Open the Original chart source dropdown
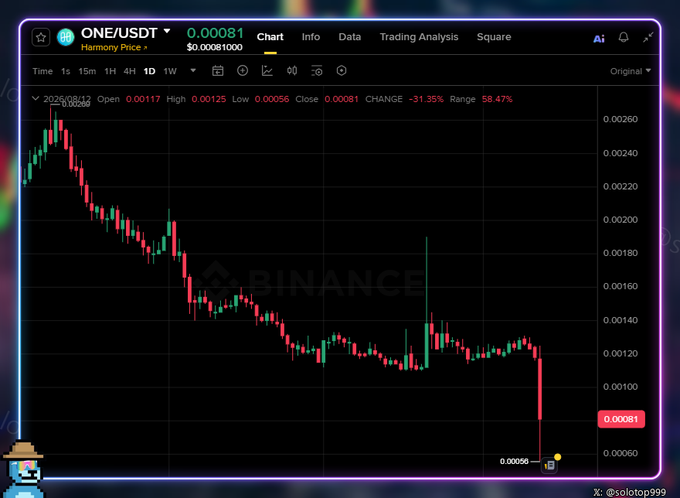The width and height of the screenshot is (680, 498). click(630, 71)
